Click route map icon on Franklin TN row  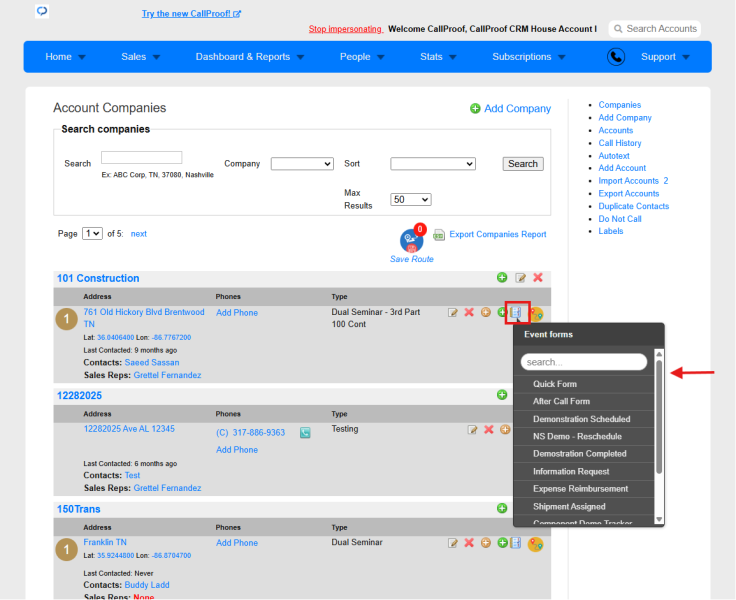coord(536,545)
